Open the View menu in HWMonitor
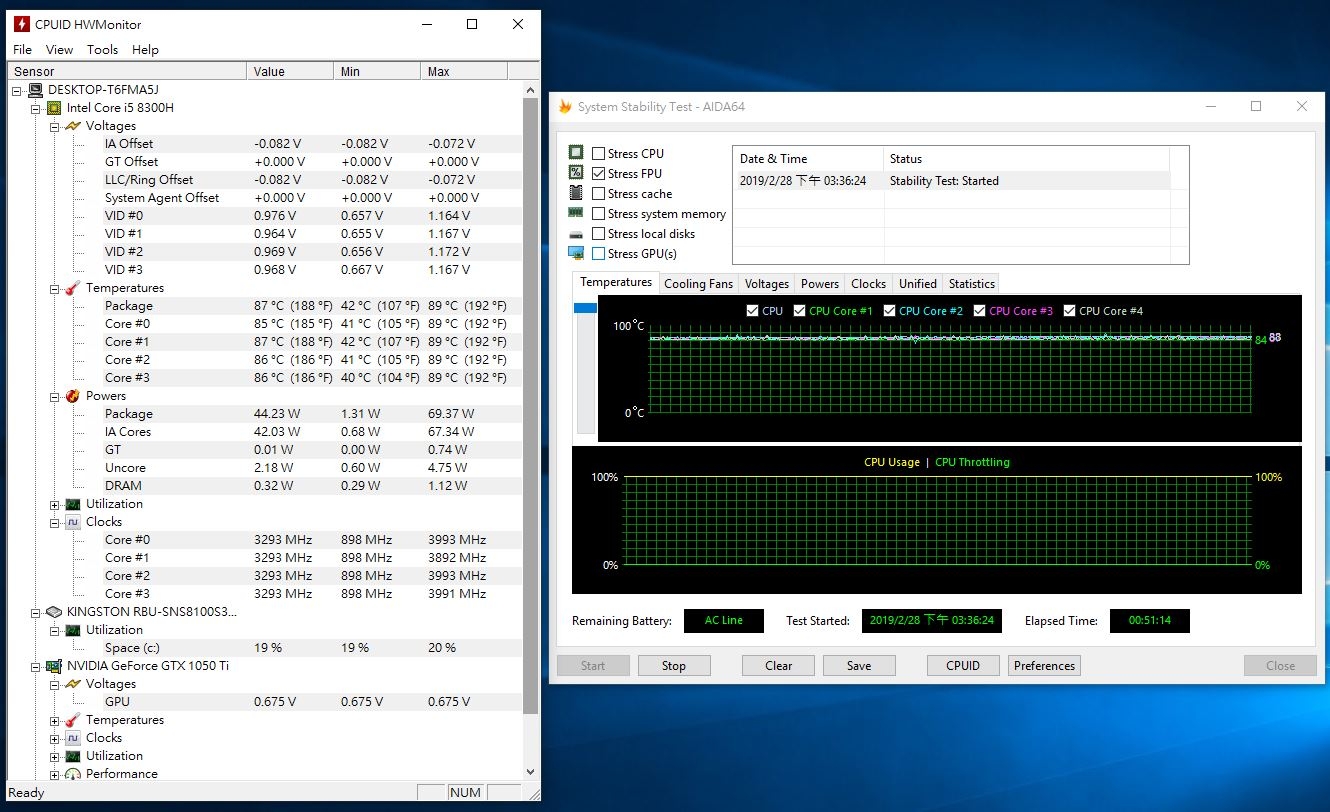Image resolution: width=1330 pixels, height=812 pixels. (59, 49)
